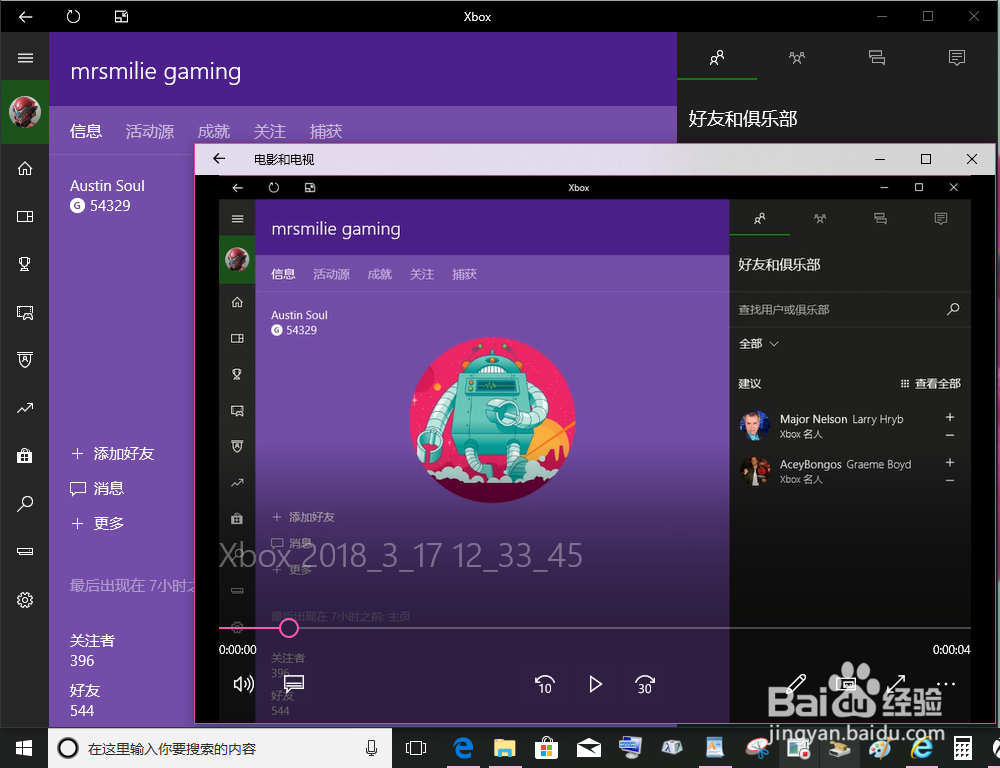Viewport: 1000px width, 768px height.
Task: Open the game clips capture icon in sidebar
Action: pyautogui.click(x=25, y=311)
